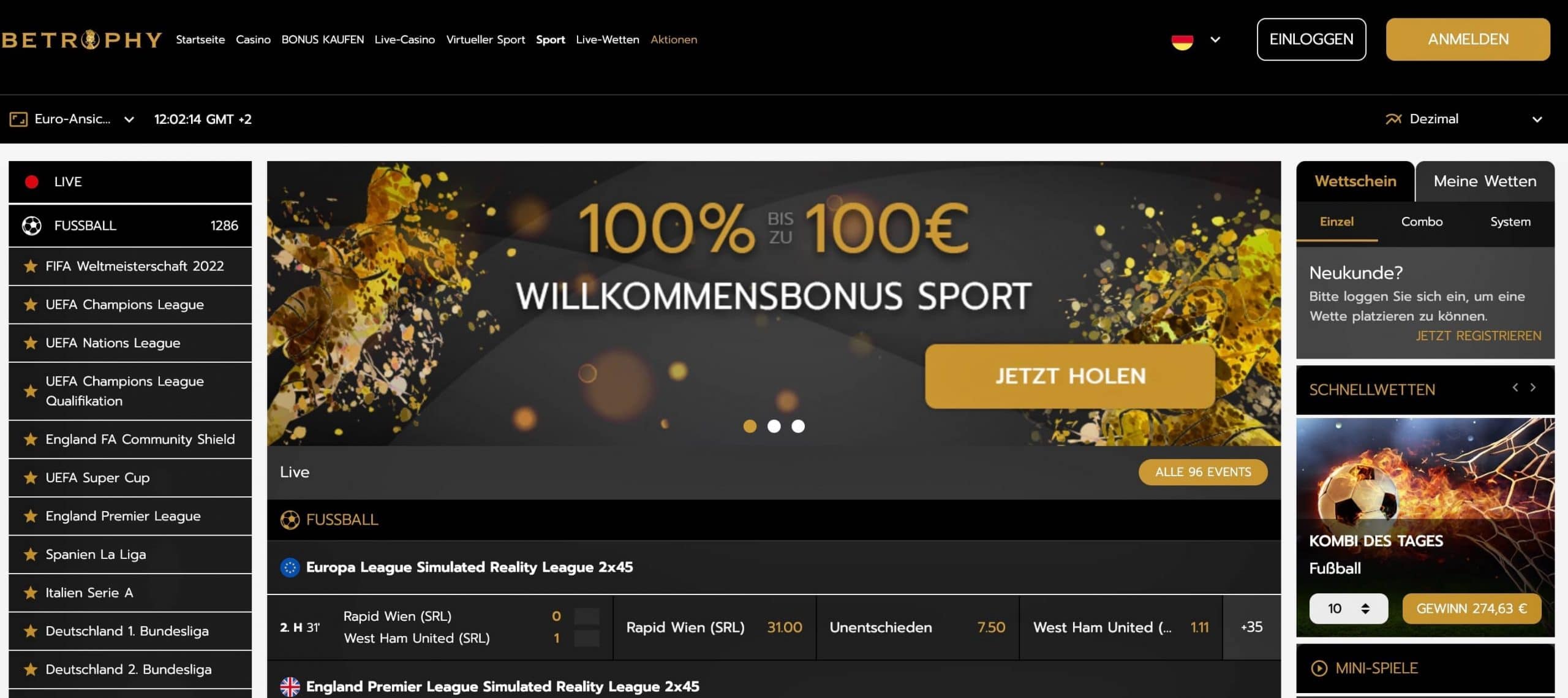1568x698 pixels.
Task: Click the FUSSBALL soccer ball sidebar icon
Action: click(x=32, y=226)
